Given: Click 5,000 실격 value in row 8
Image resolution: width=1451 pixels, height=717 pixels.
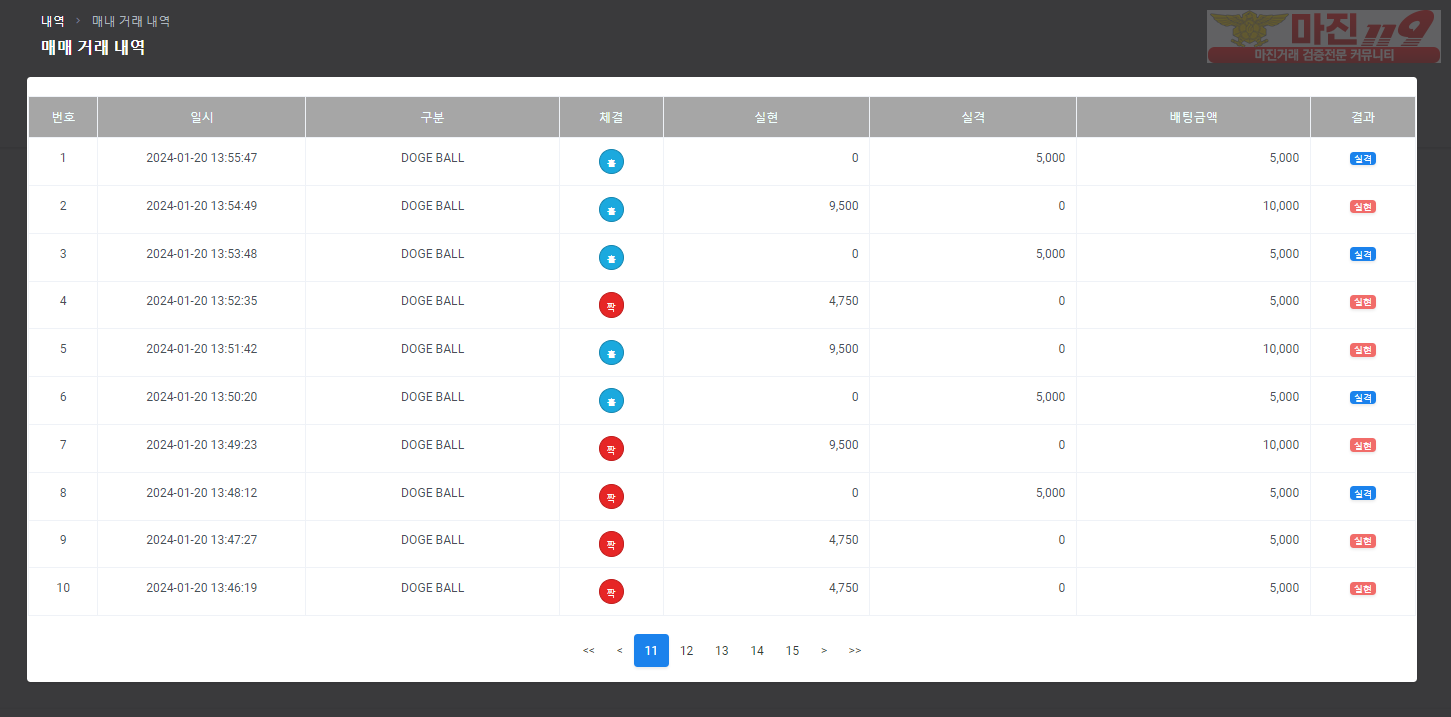Looking at the screenshot, I should pyautogui.click(x=1050, y=493).
